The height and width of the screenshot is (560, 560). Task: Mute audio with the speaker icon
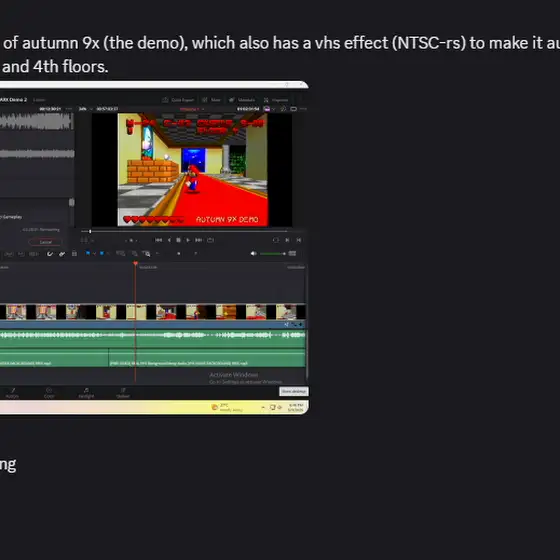pos(253,254)
